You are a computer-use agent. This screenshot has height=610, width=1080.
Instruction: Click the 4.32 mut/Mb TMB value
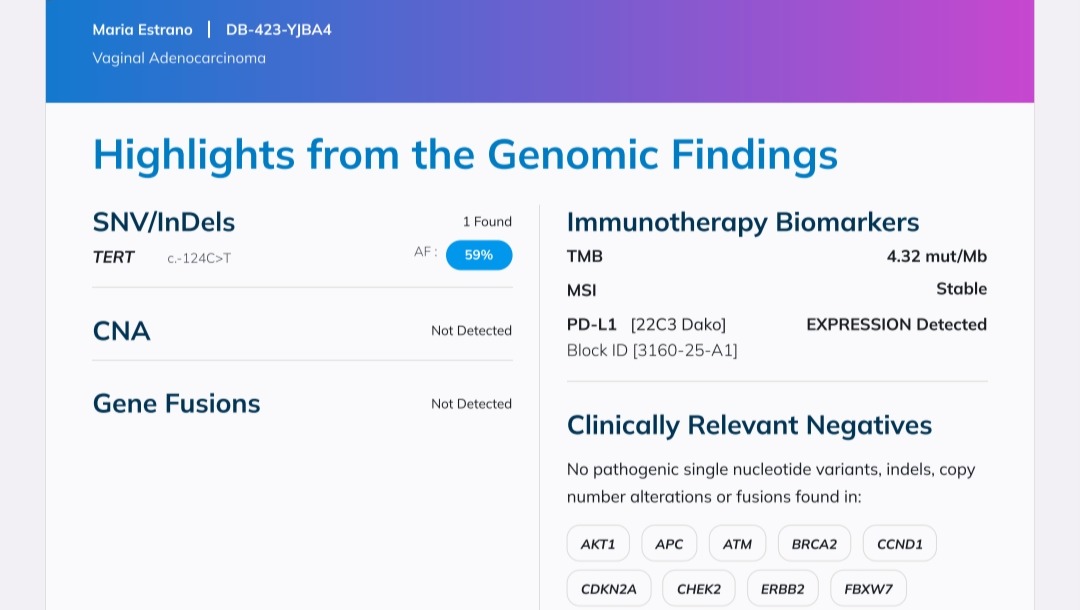[936, 256]
